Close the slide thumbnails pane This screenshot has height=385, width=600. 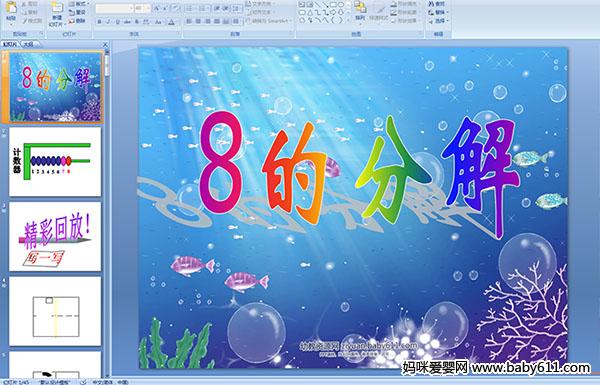(105, 45)
